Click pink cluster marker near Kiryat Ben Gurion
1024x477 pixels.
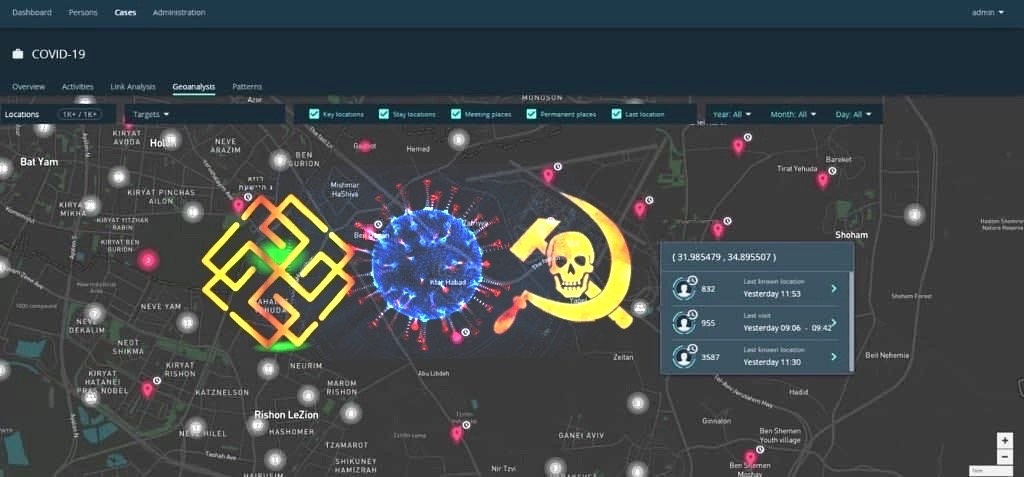point(148,260)
